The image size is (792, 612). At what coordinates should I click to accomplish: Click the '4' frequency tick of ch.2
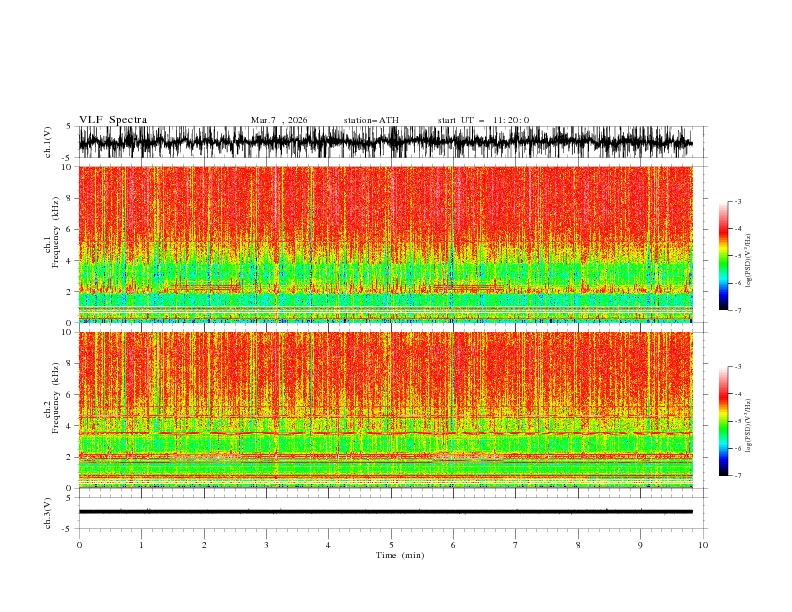(x=71, y=426)
